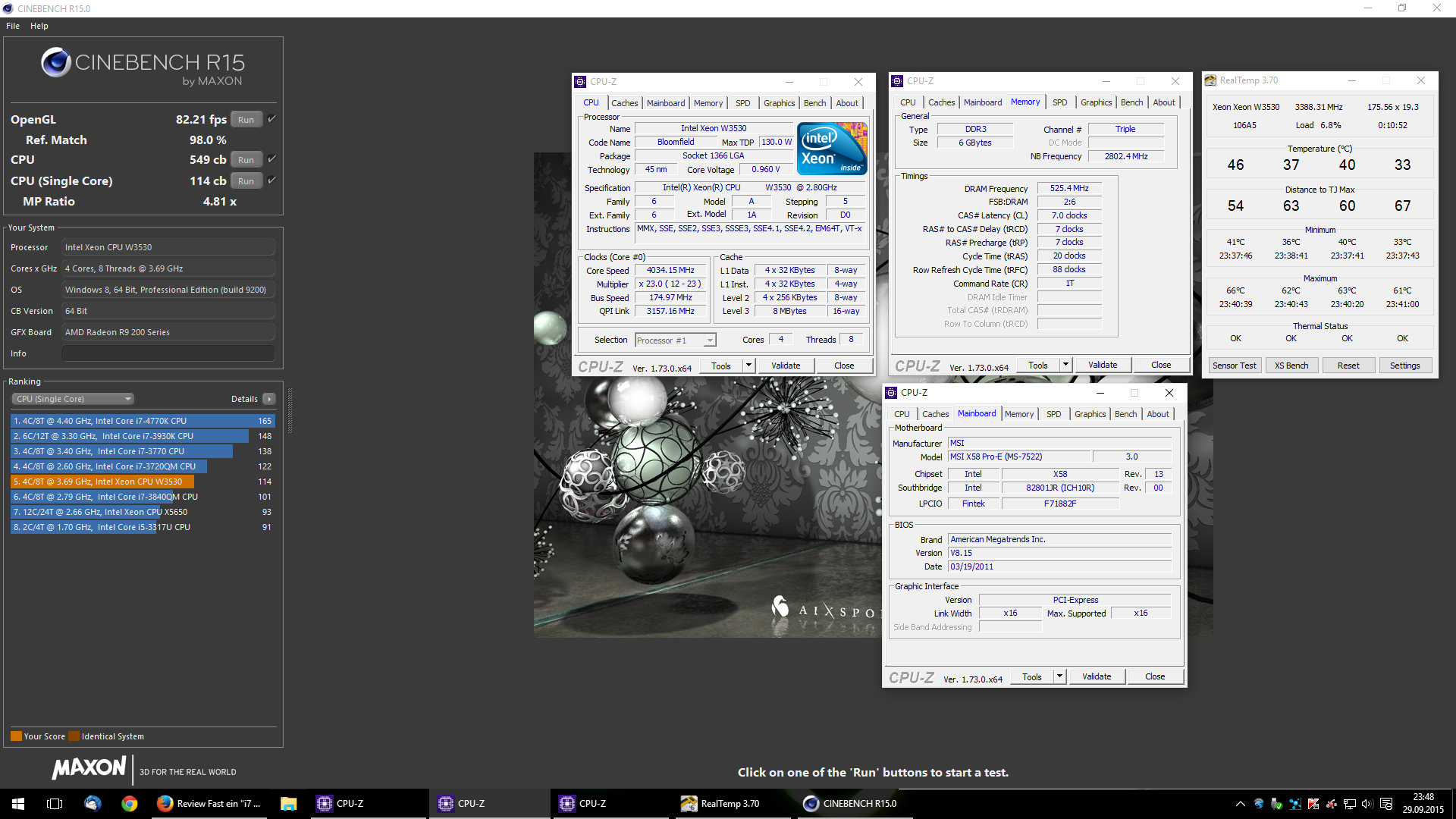Open the Tools dropdown arrow in the CPU-Z mainboard window

[x=1059, y=676]
